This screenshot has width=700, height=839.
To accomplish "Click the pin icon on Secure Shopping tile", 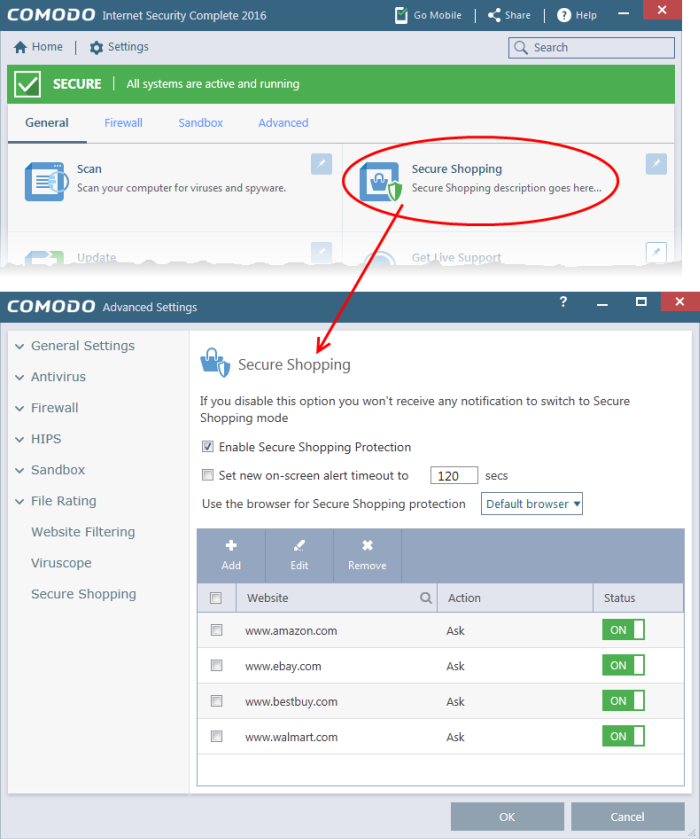I will 656,164.
